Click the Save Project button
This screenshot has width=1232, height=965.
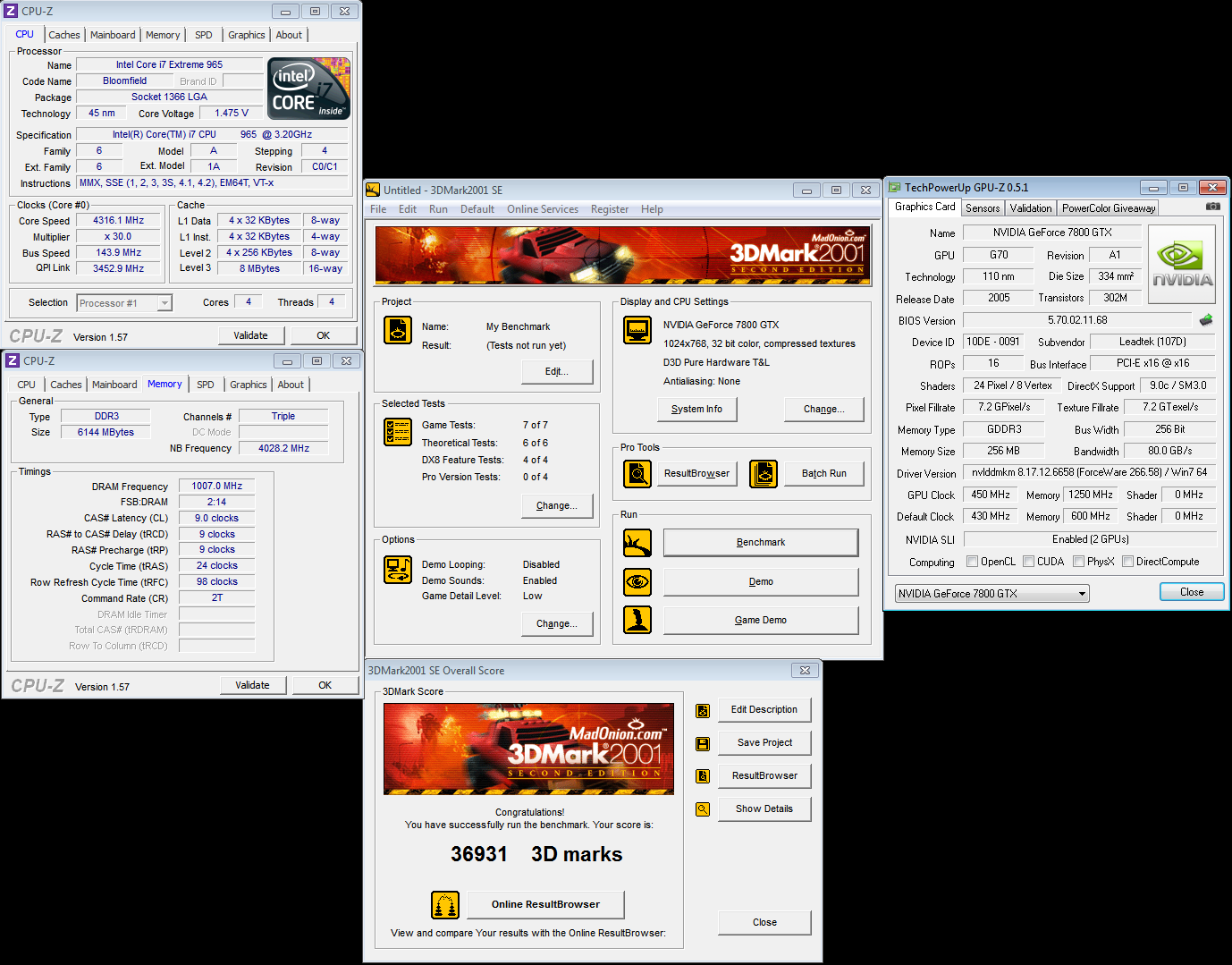pyautogui.click(x=764, y=742)
